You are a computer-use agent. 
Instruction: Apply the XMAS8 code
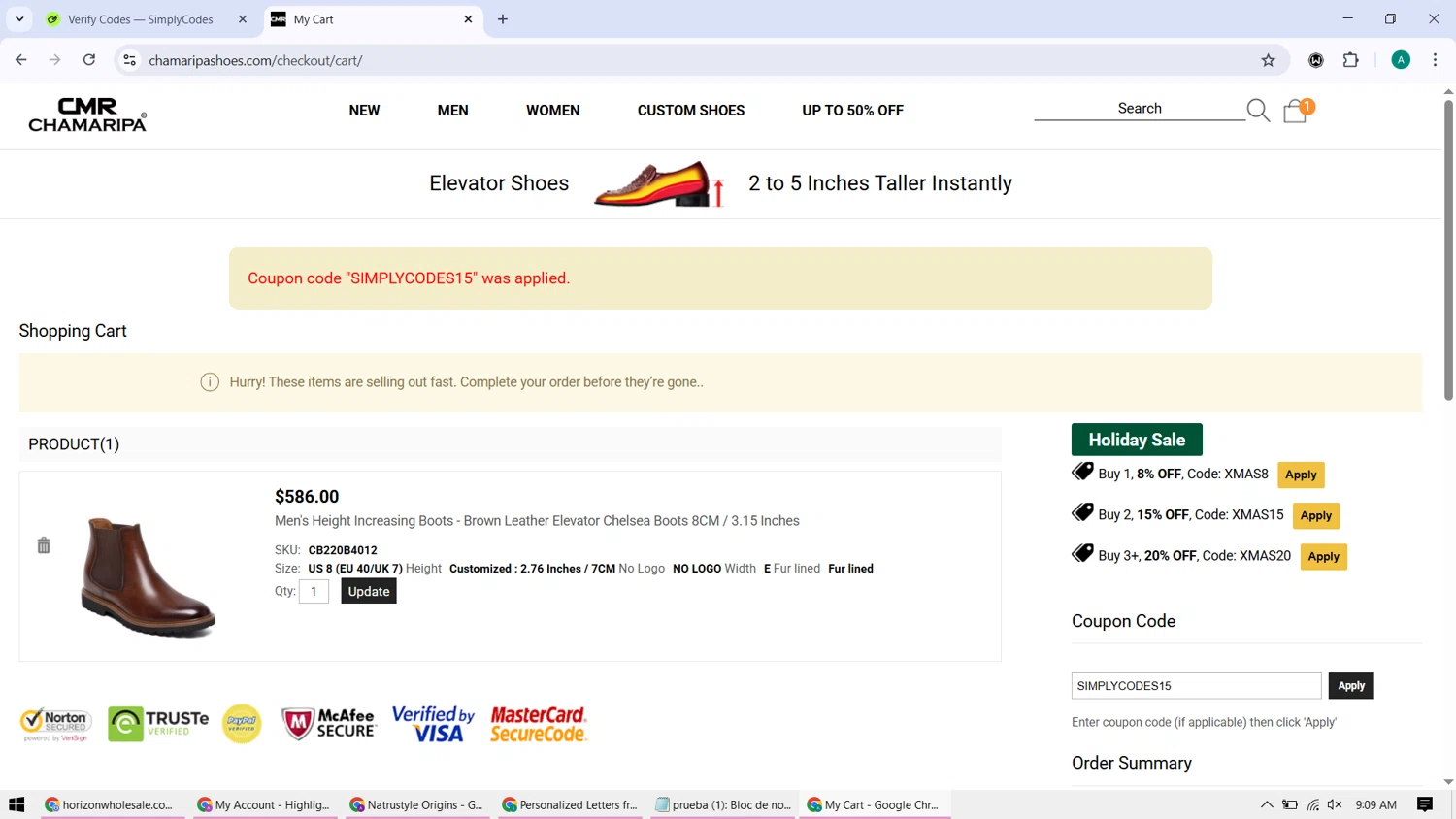coord(1301,475)
